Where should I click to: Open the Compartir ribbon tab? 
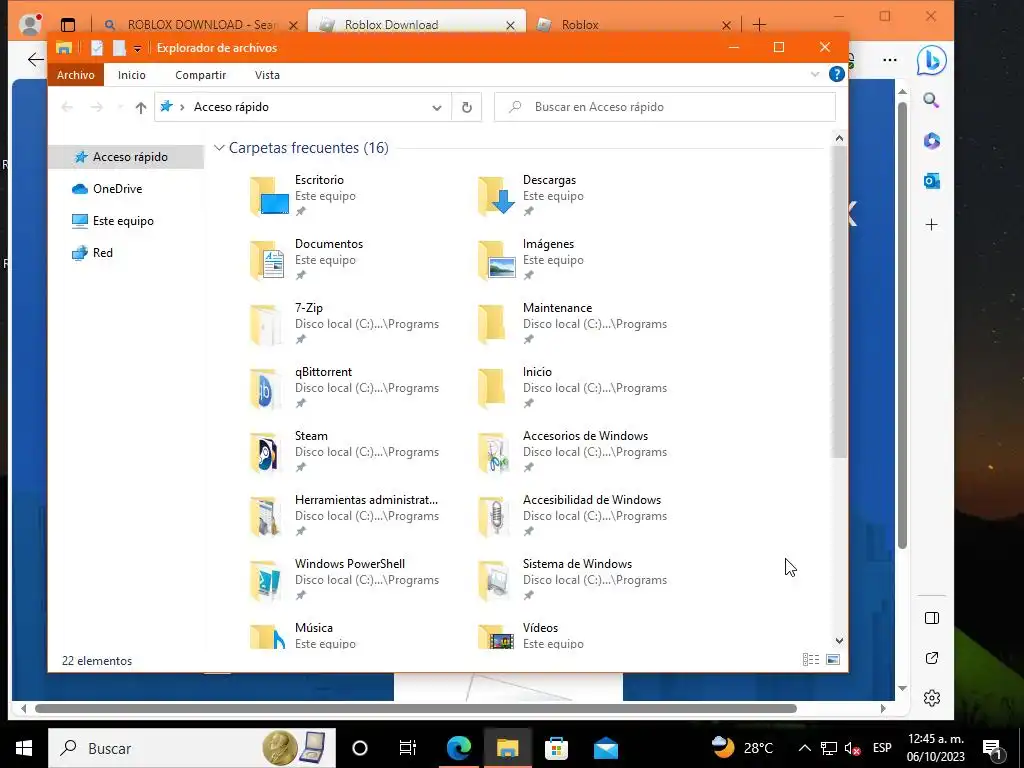click(200, 75)
